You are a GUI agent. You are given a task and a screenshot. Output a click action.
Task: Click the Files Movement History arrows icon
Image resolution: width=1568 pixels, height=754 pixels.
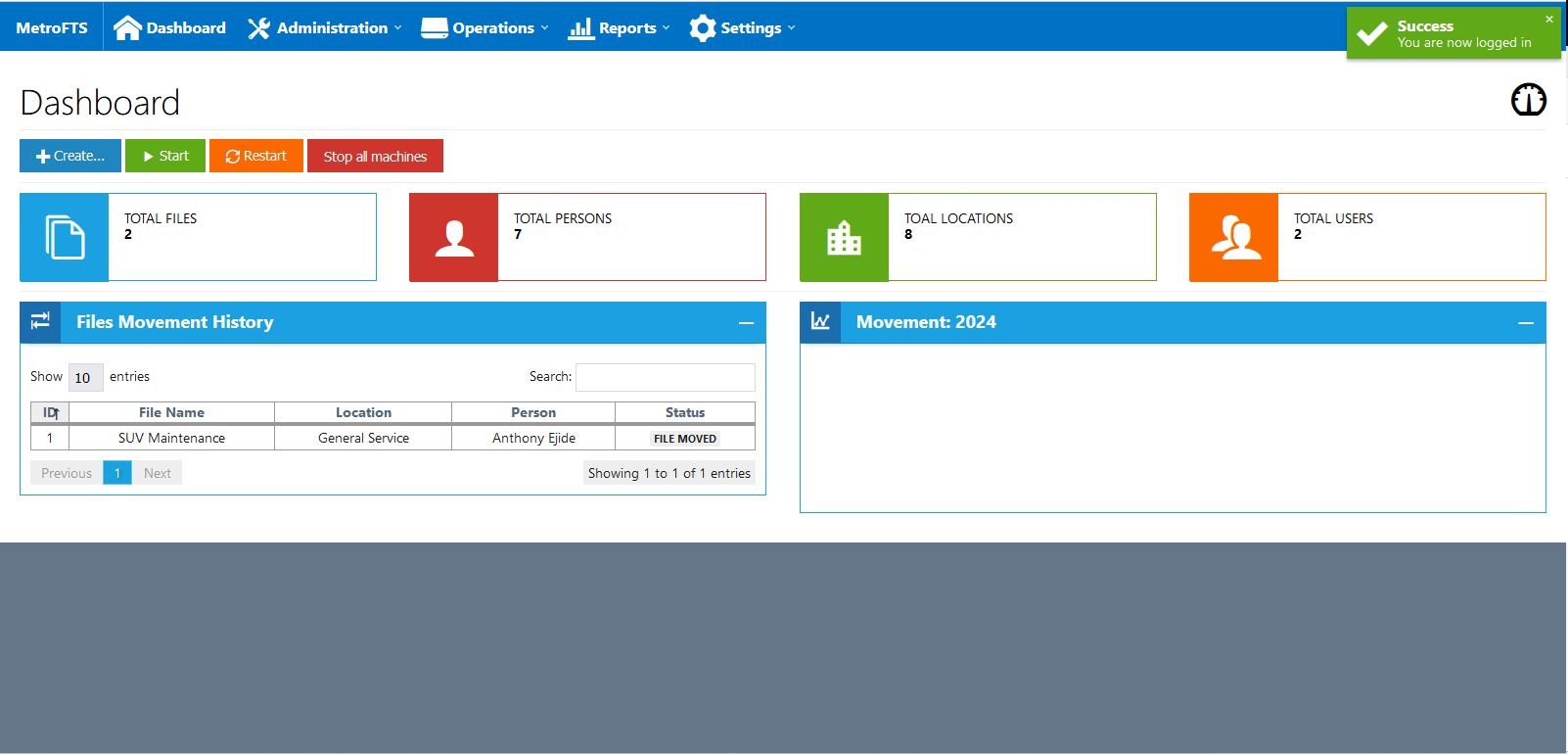pos(40,321)
